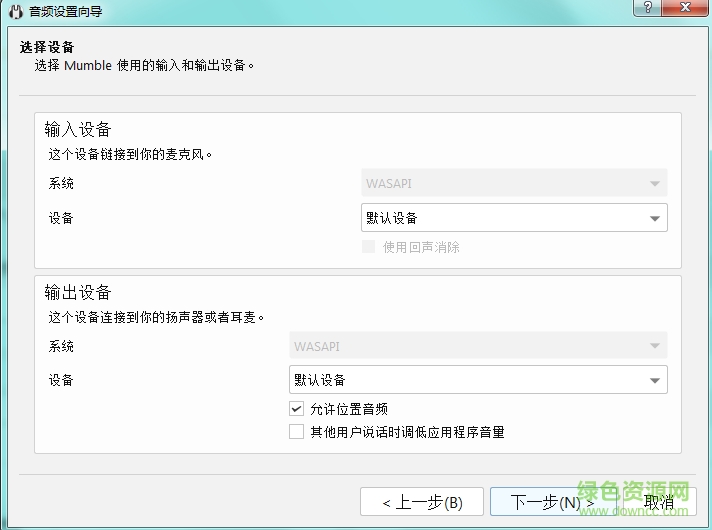
Task: Open the output system WASAPI dropdown
Action: click(x=478, y=346)
